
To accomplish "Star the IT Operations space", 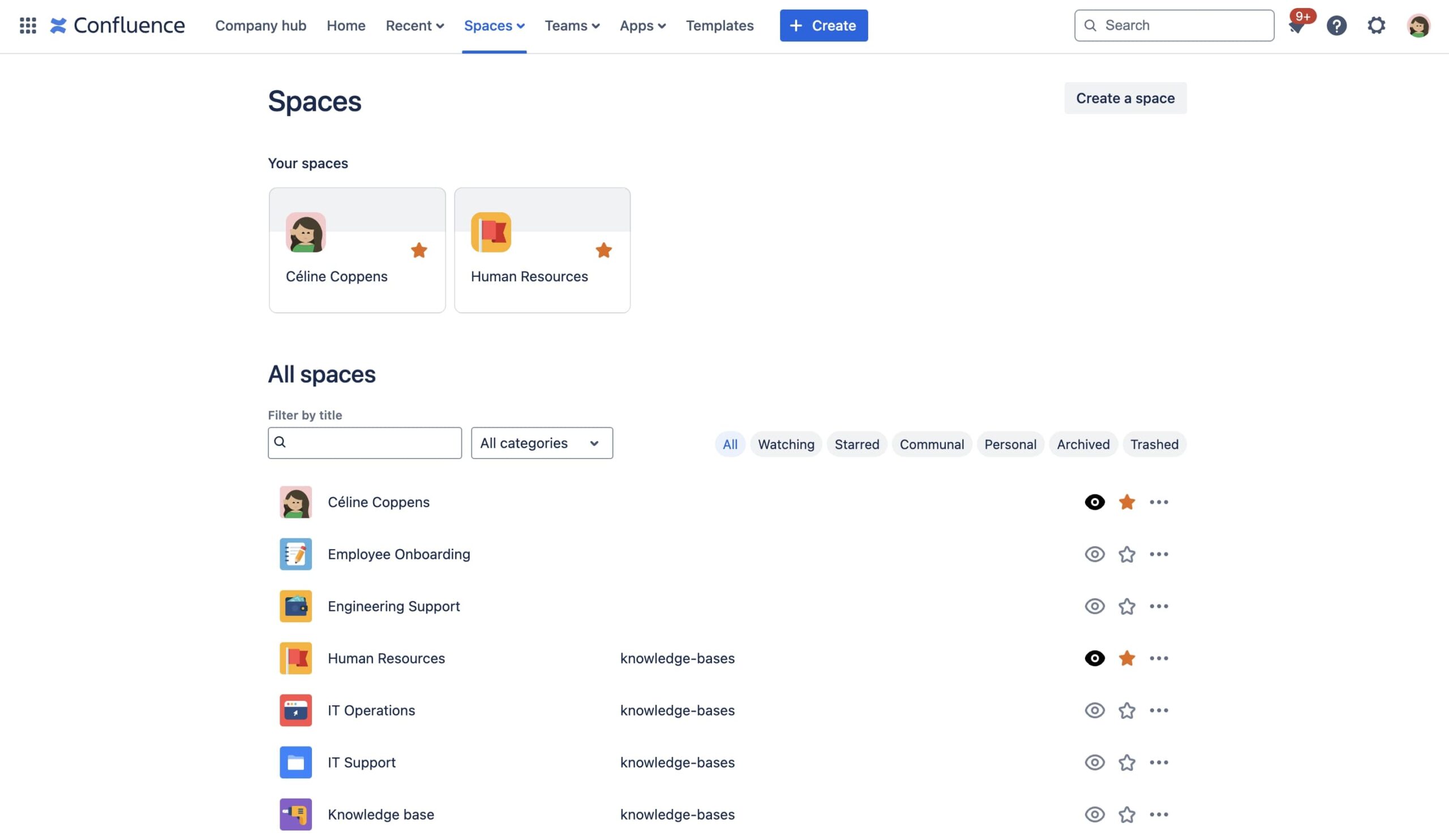I will [1127, 710].
